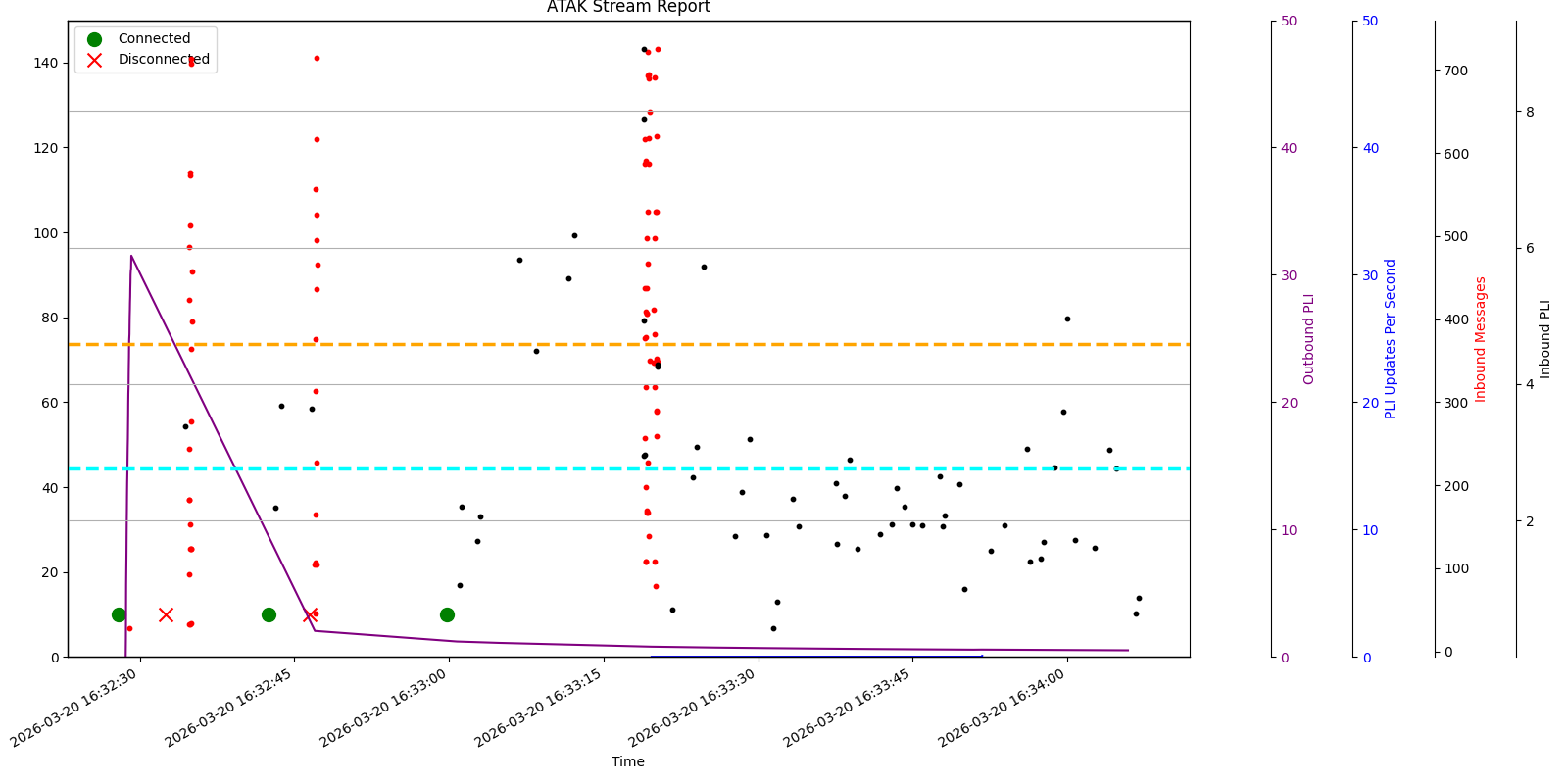Click the blue PLI Updates Per Second label
The height and width of the screenshot is (784, 1568).
1390,338
